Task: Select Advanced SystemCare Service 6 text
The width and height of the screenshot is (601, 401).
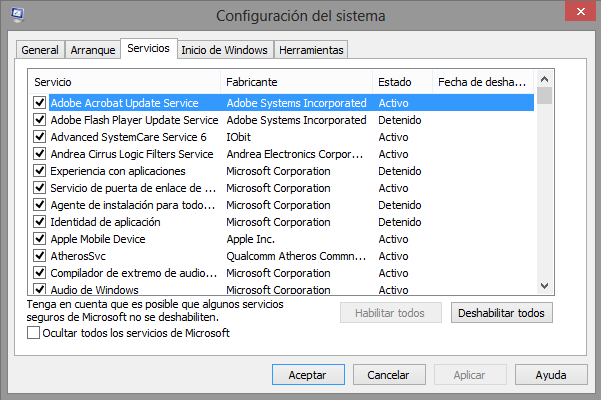Action: pos(128,137)
